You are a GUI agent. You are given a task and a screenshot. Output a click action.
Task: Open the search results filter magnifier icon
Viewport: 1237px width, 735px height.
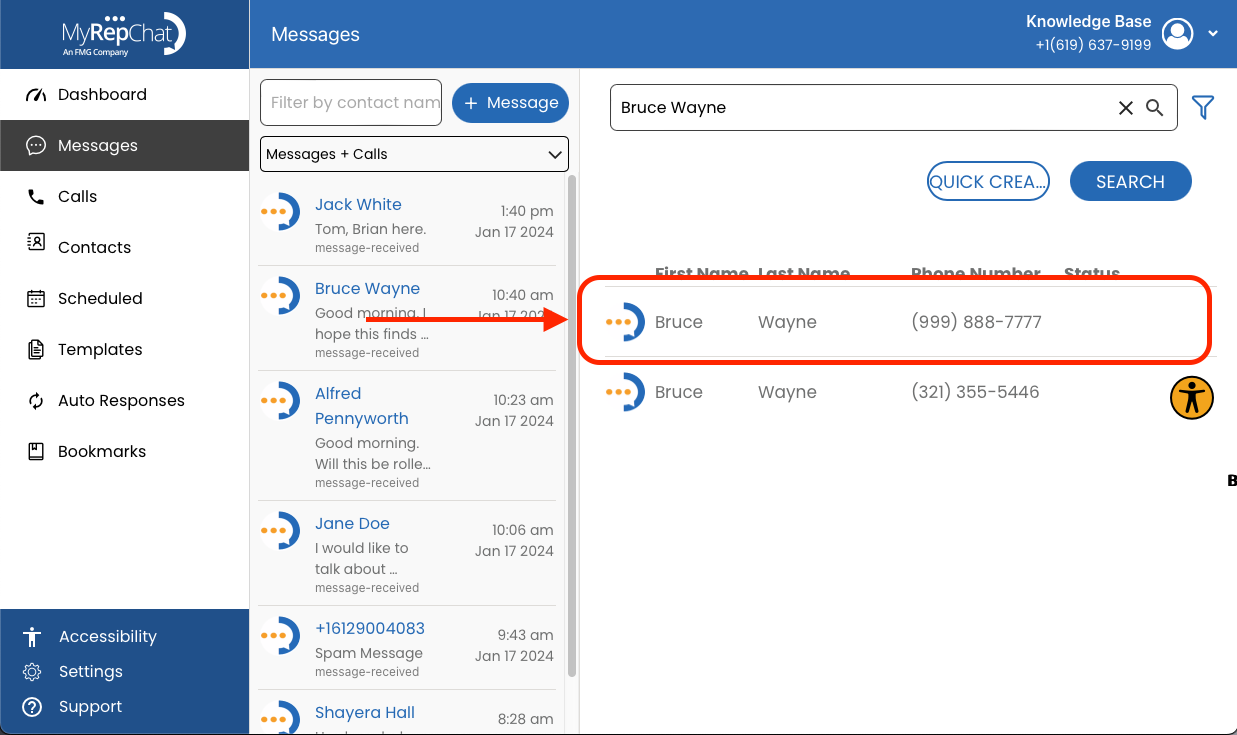pos(1156,107)
